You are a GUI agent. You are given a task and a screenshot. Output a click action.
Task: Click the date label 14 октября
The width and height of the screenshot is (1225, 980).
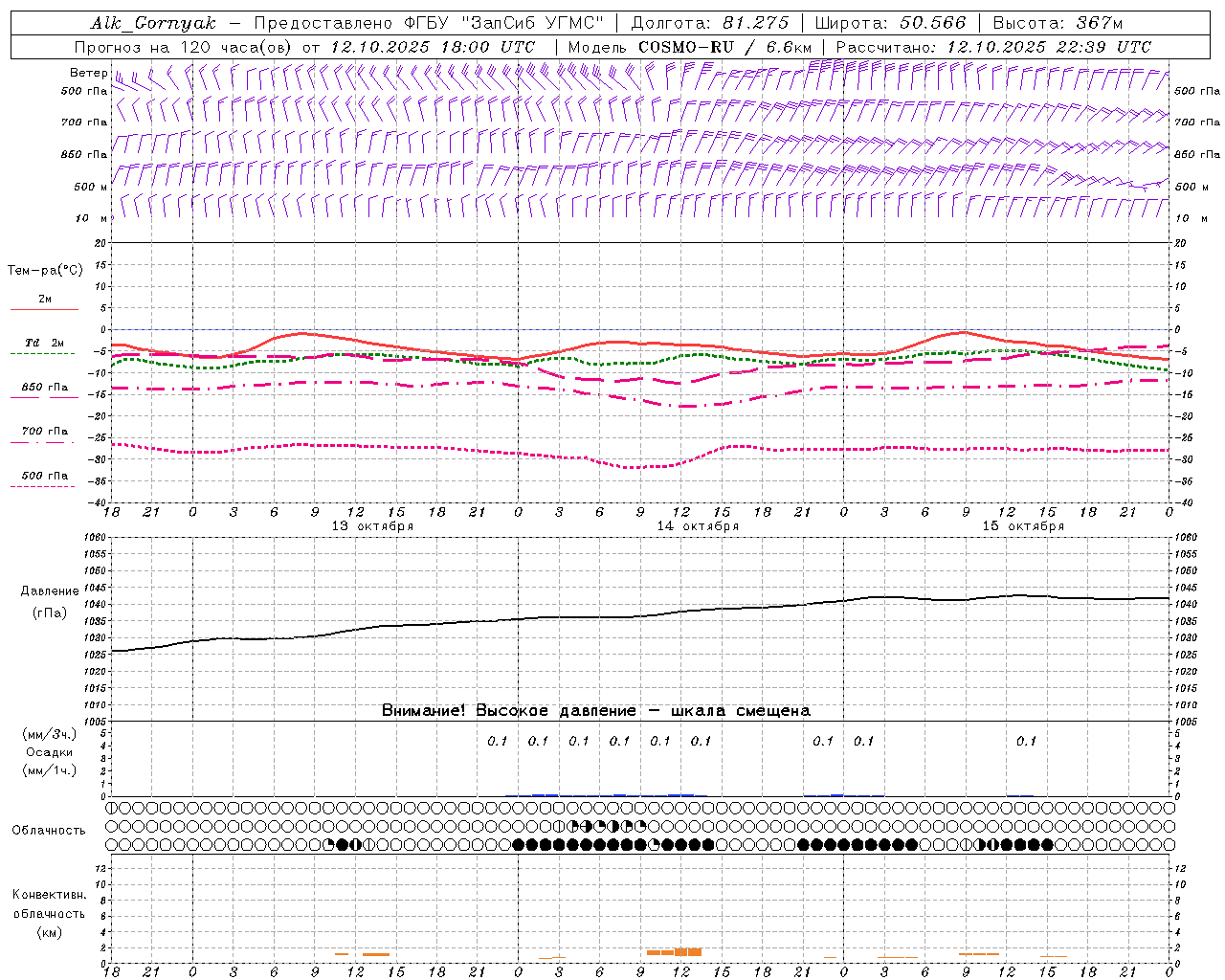(x=698, y=526)
